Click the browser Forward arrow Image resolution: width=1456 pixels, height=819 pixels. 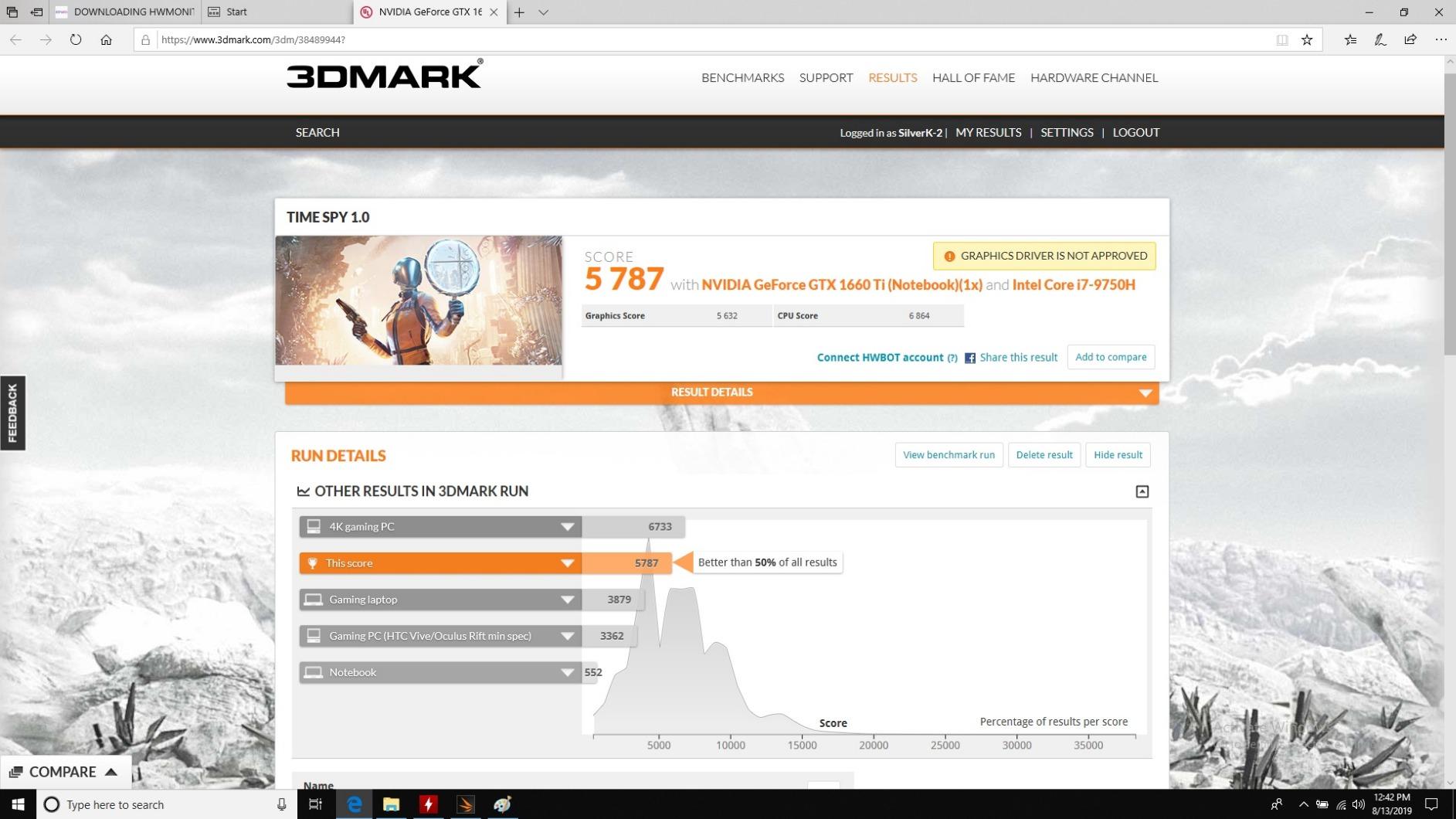pyautogui.click(x=46, y=39)
